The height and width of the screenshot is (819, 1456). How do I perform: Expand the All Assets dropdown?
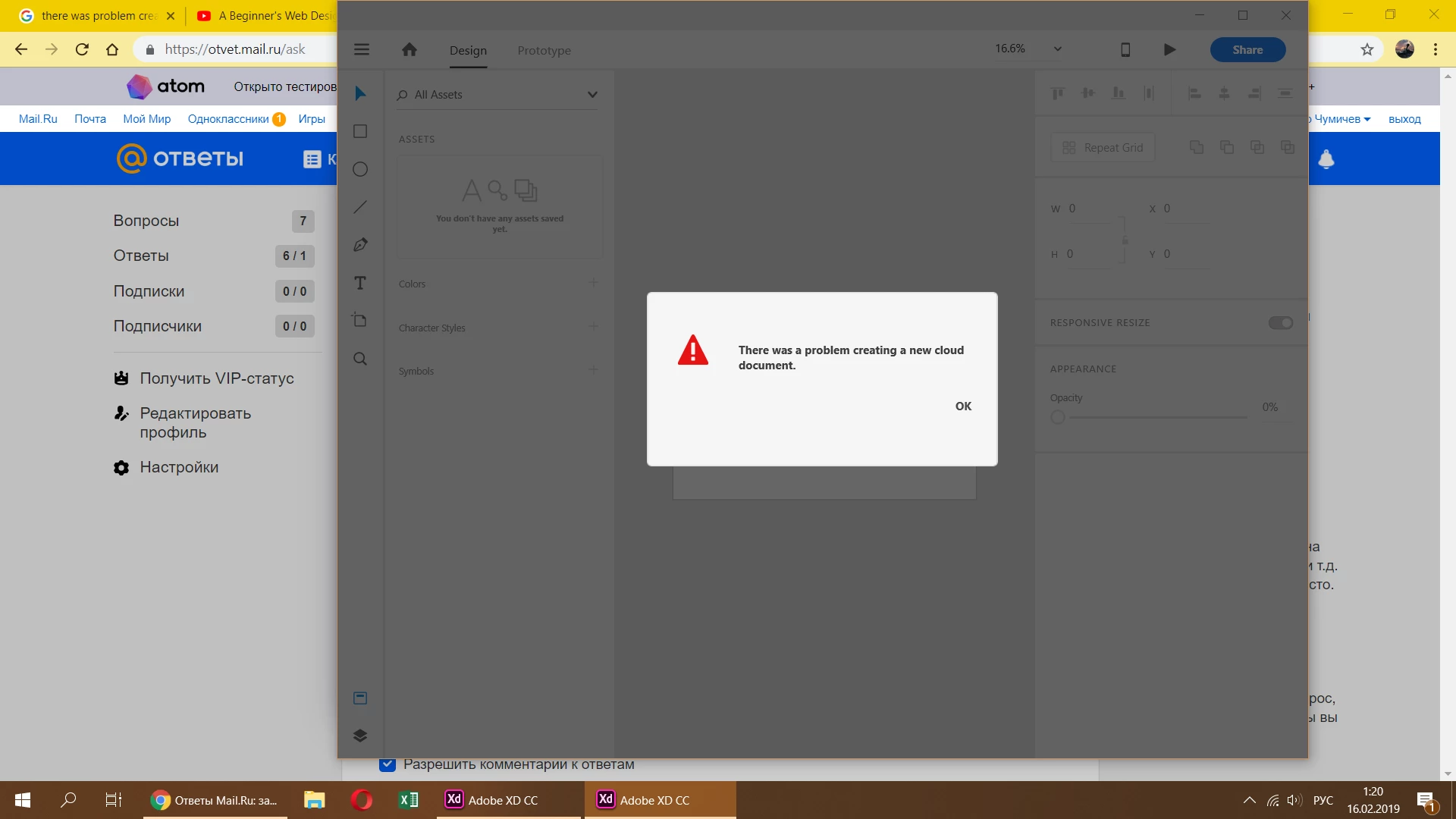(592, 95)
